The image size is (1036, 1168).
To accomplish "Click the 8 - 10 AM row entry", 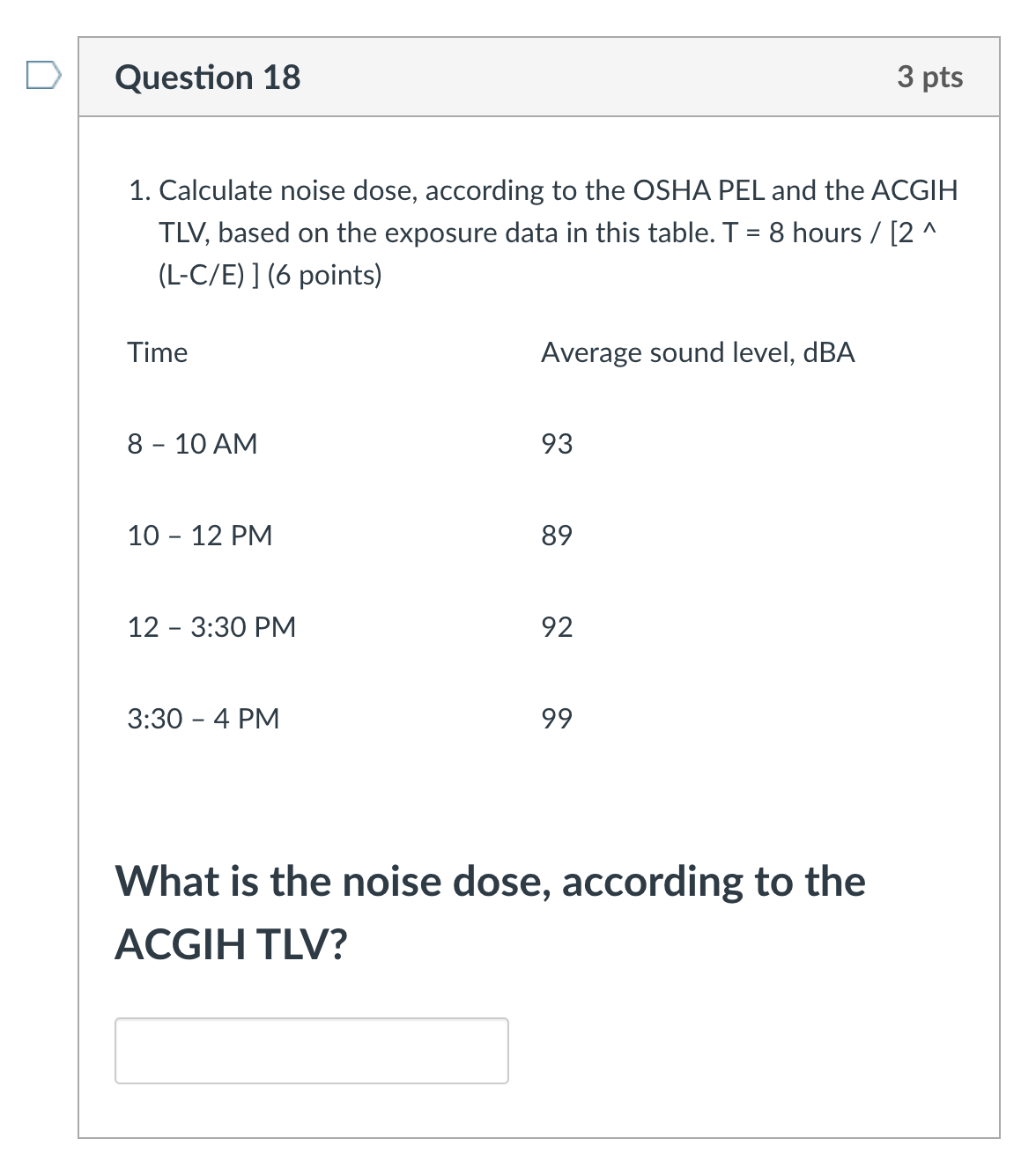I will tap(192, 444).
